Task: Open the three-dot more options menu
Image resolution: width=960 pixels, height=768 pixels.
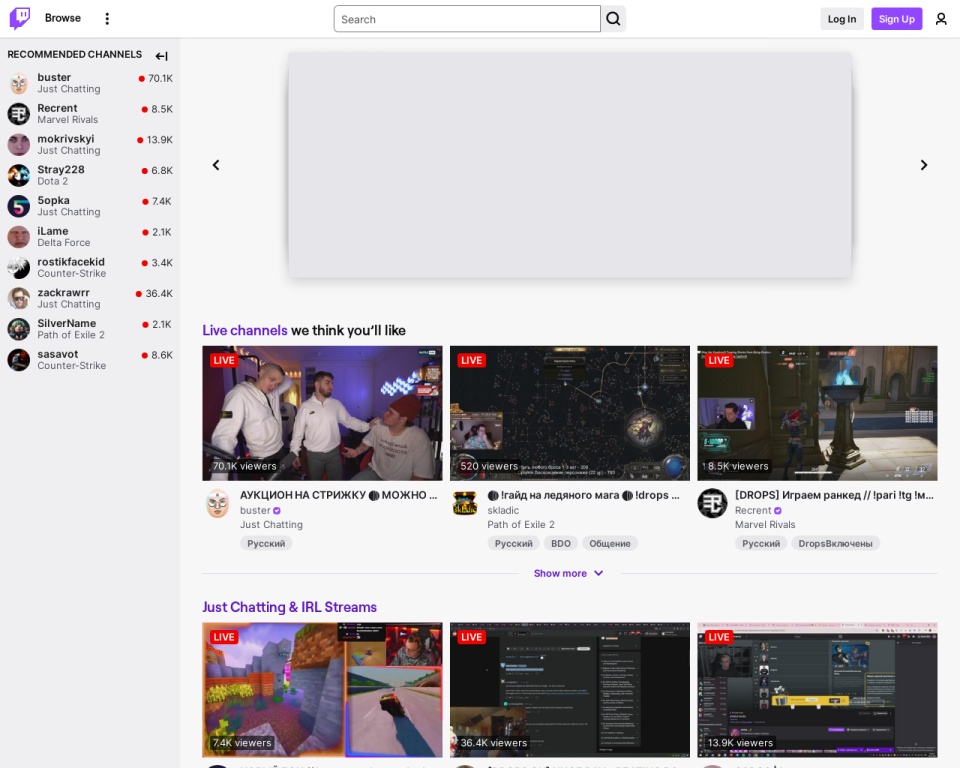Action: [x=107, y=19]
